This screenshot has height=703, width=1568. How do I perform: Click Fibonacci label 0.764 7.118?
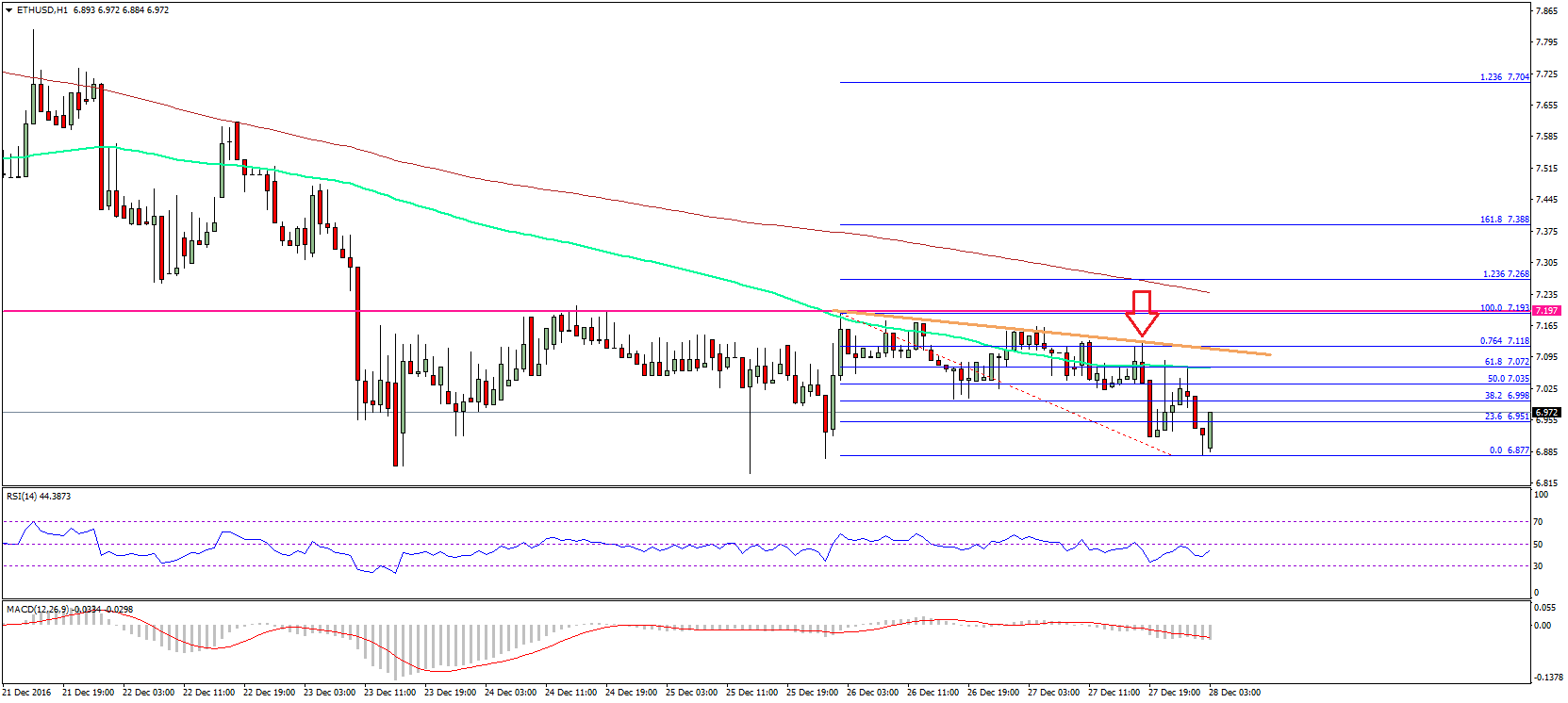pos(1505,341)
